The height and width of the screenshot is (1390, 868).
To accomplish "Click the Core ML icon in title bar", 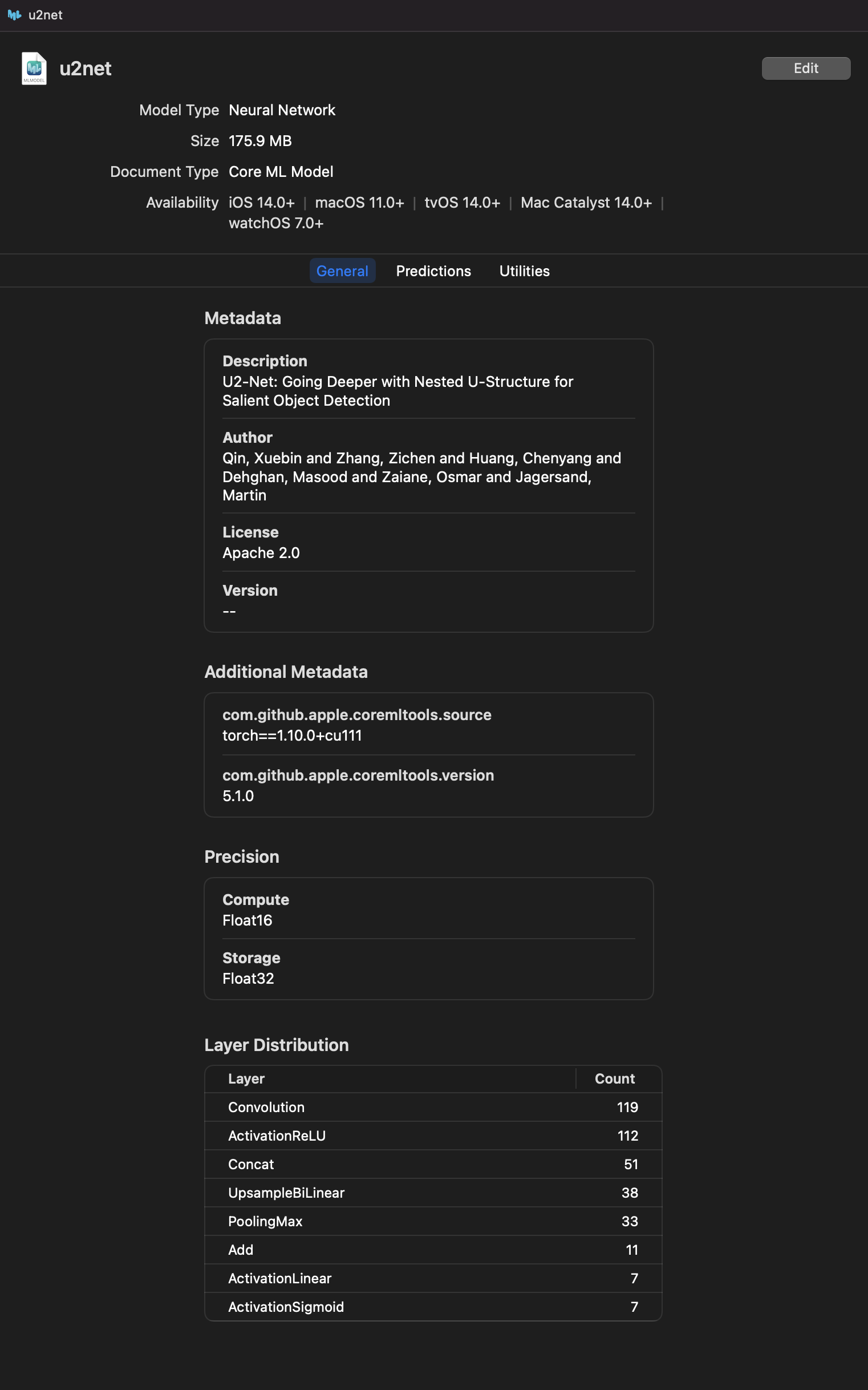I will point(14,15).
